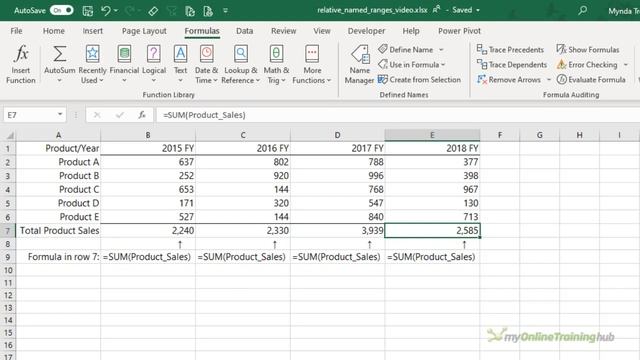Expand the Define Name dropdown arrow
The image size is (640, 360).
click(x=441, y=50)
